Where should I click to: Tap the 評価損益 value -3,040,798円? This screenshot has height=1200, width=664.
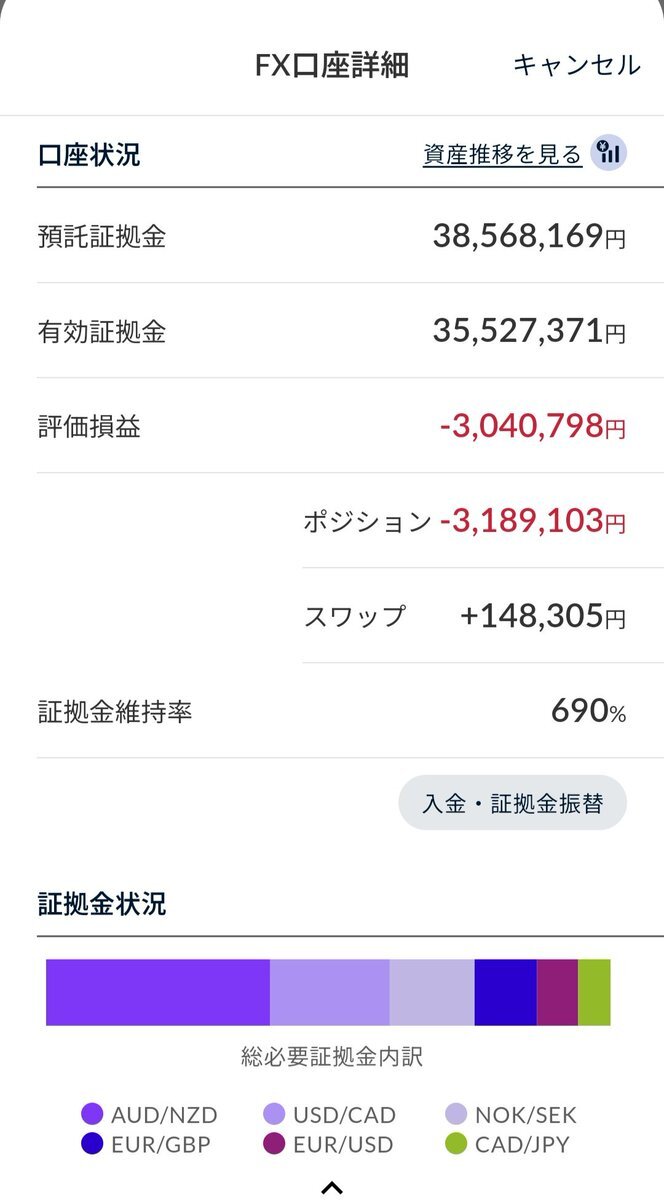pos(533,427)
